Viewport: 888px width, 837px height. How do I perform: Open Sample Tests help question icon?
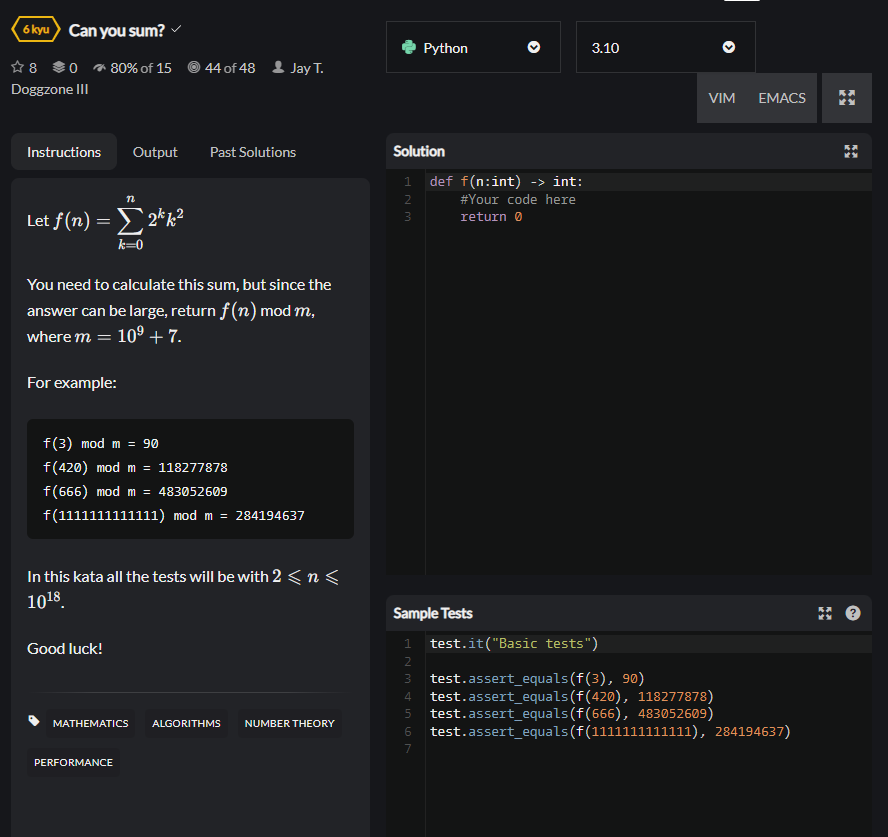(853, 613)
